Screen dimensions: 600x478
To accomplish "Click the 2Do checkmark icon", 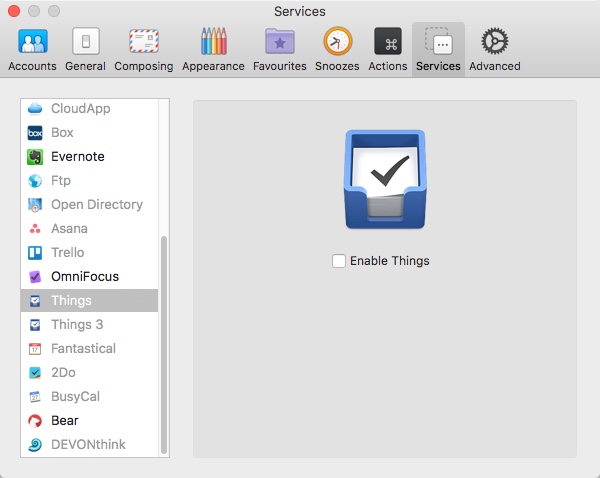I will click(35, 373).
